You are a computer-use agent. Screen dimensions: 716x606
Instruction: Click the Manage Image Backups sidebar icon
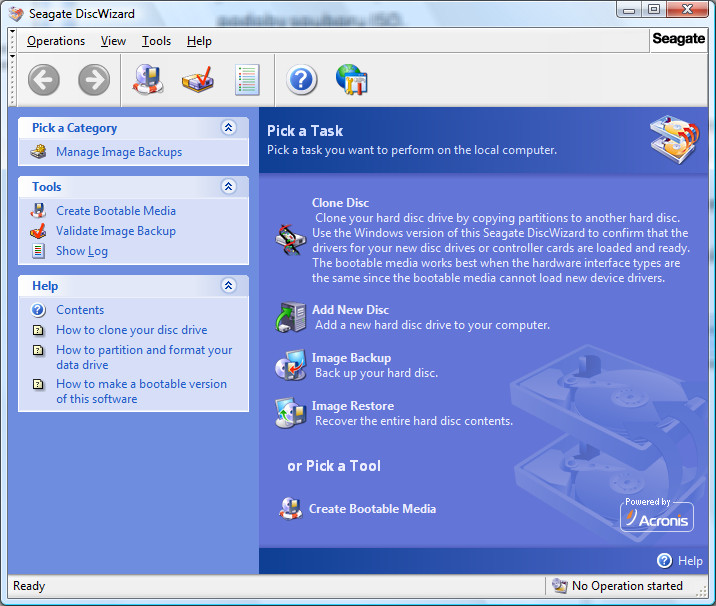point(38,152)
